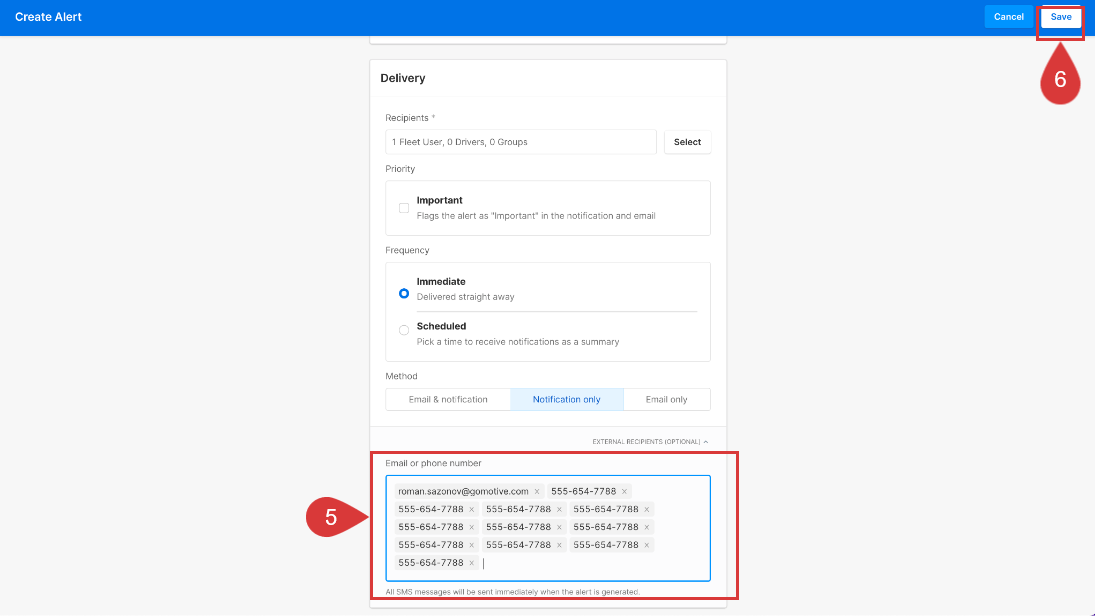Image resolution: width=1095 pixels, height=616 pixels.
Task: Remove the middle phone chip in second row
Action: [559, 509]
